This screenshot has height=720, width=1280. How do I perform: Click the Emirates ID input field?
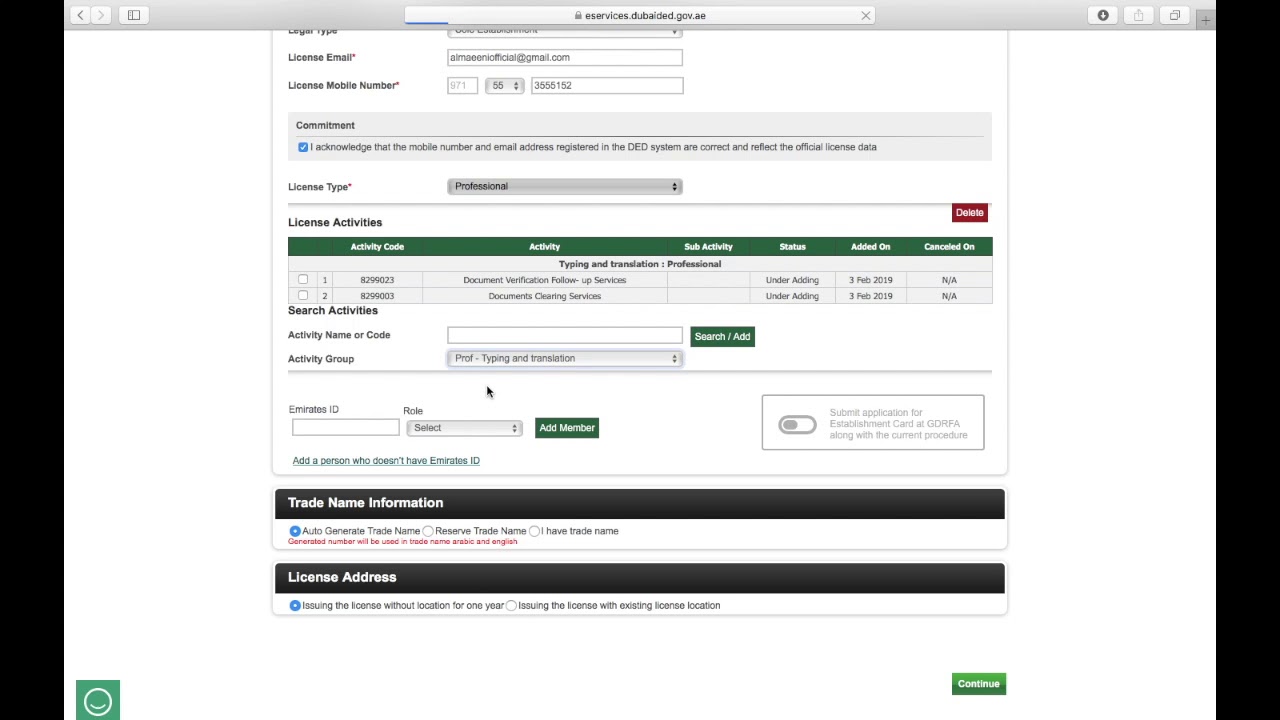pos(345,428)
